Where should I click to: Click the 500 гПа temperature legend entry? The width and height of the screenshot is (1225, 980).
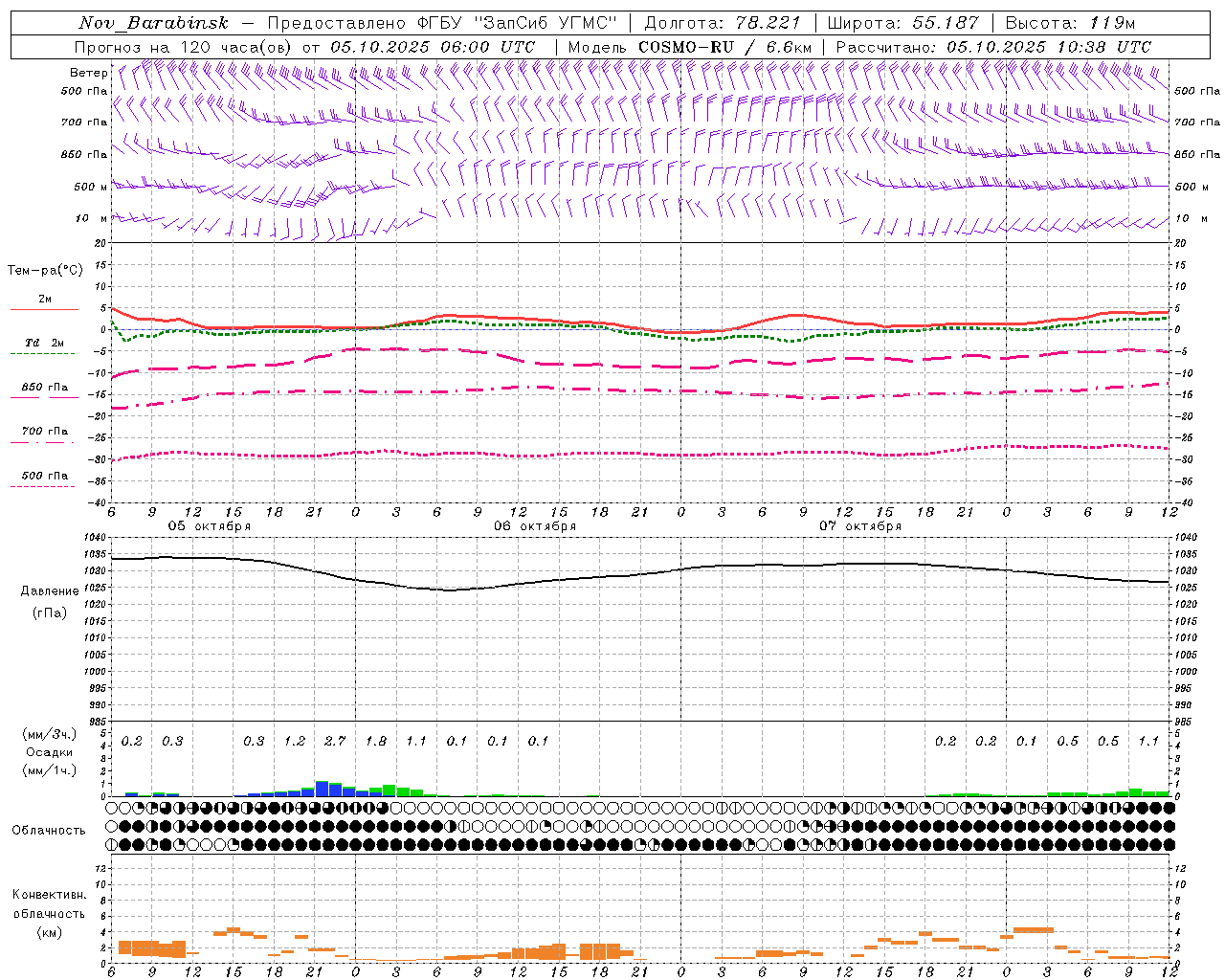point(44,476)
